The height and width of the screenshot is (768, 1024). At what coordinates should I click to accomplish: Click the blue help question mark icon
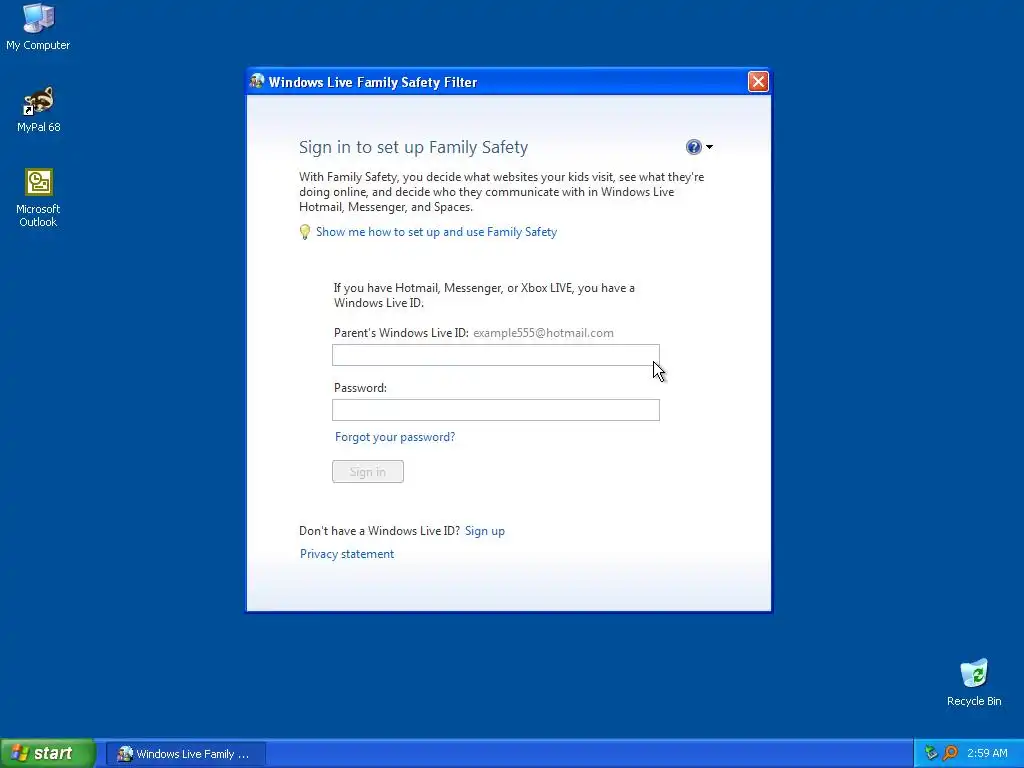(694, 147)
